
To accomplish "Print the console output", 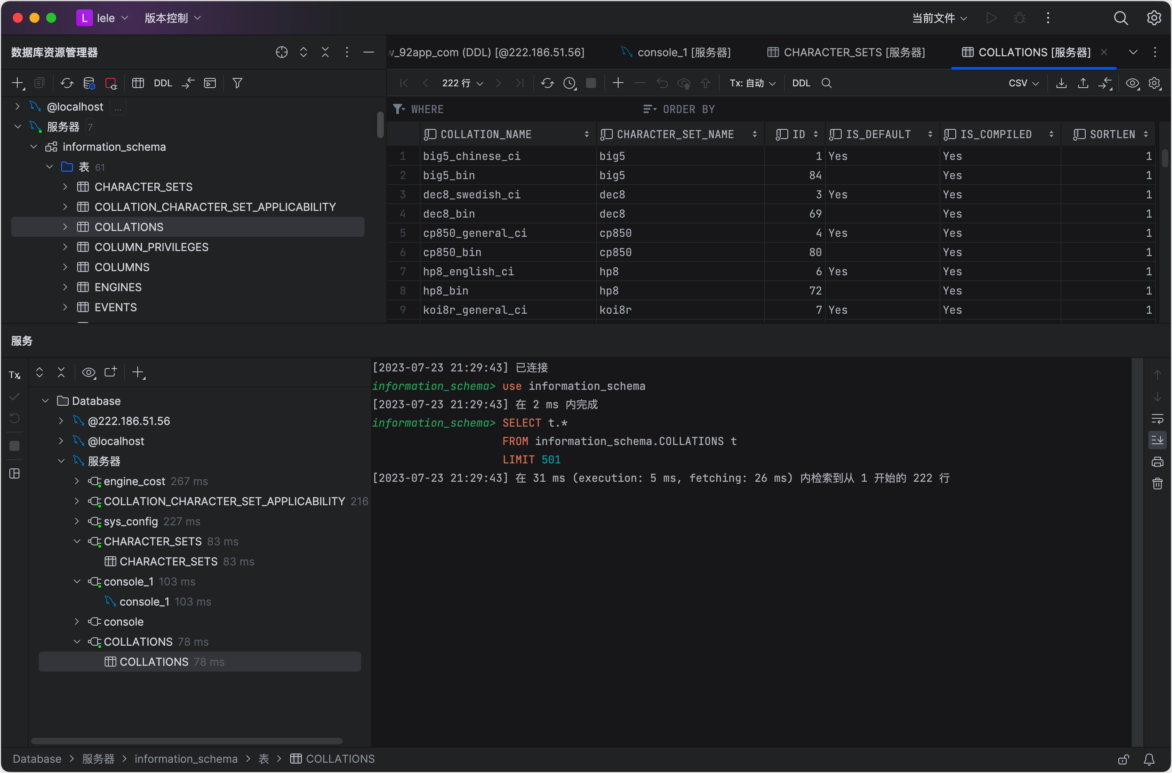I will [x=1157, y=462].
